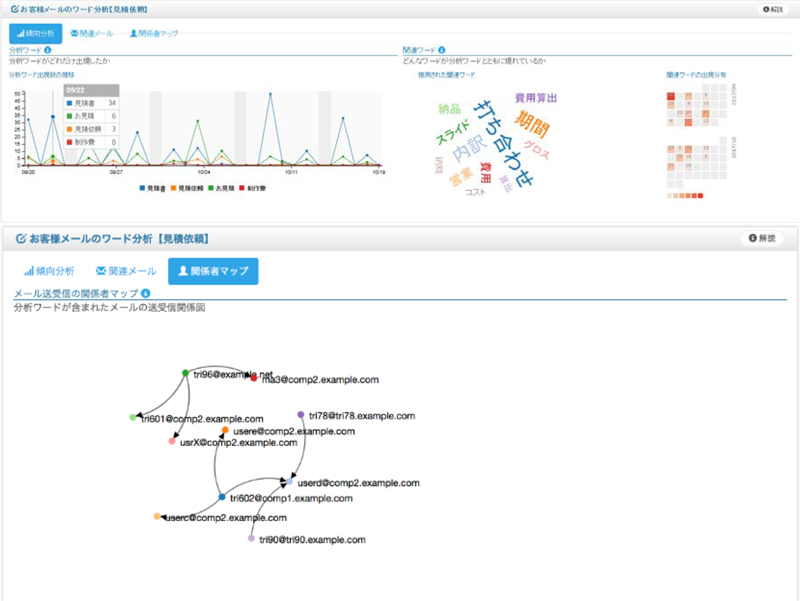Click edit icon beside top panel title
The height and width of the screenshot is (601, 800).
pos(14,9)
